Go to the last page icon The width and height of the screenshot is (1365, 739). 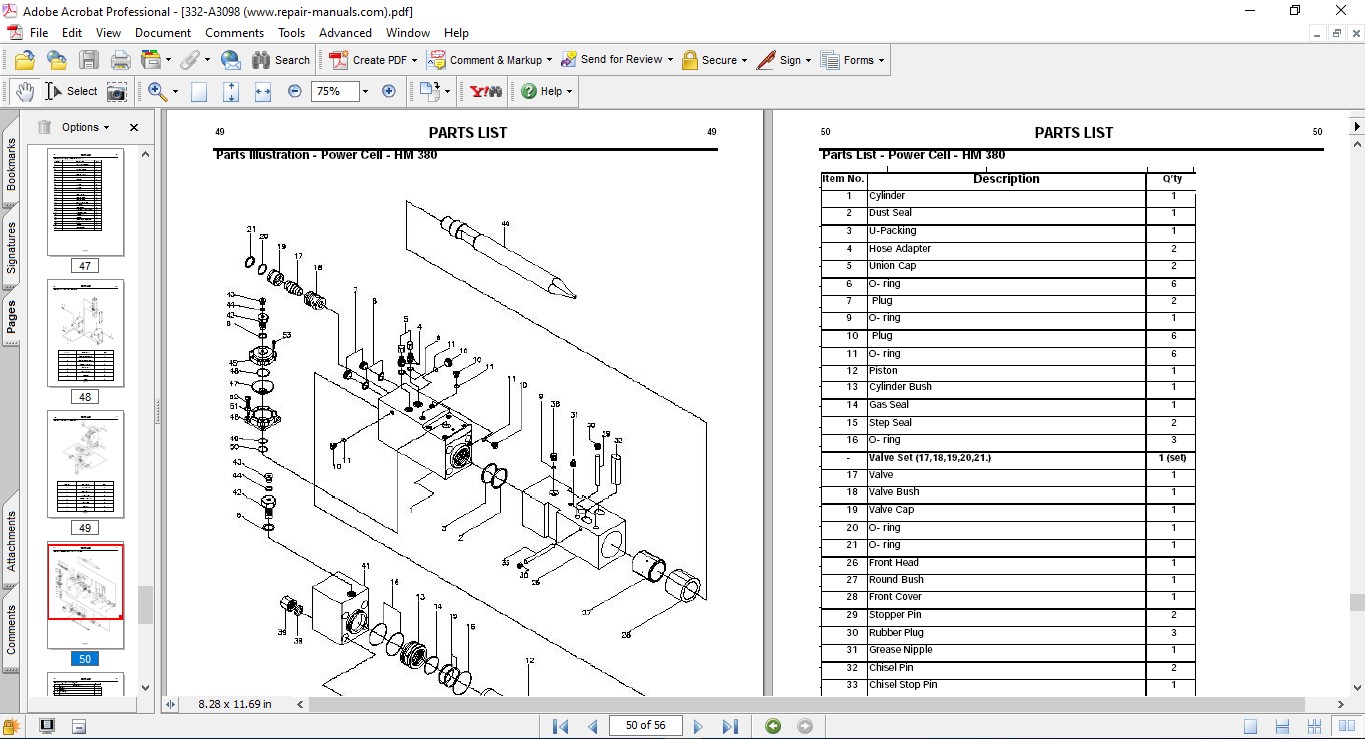click(x=730, y=726)
